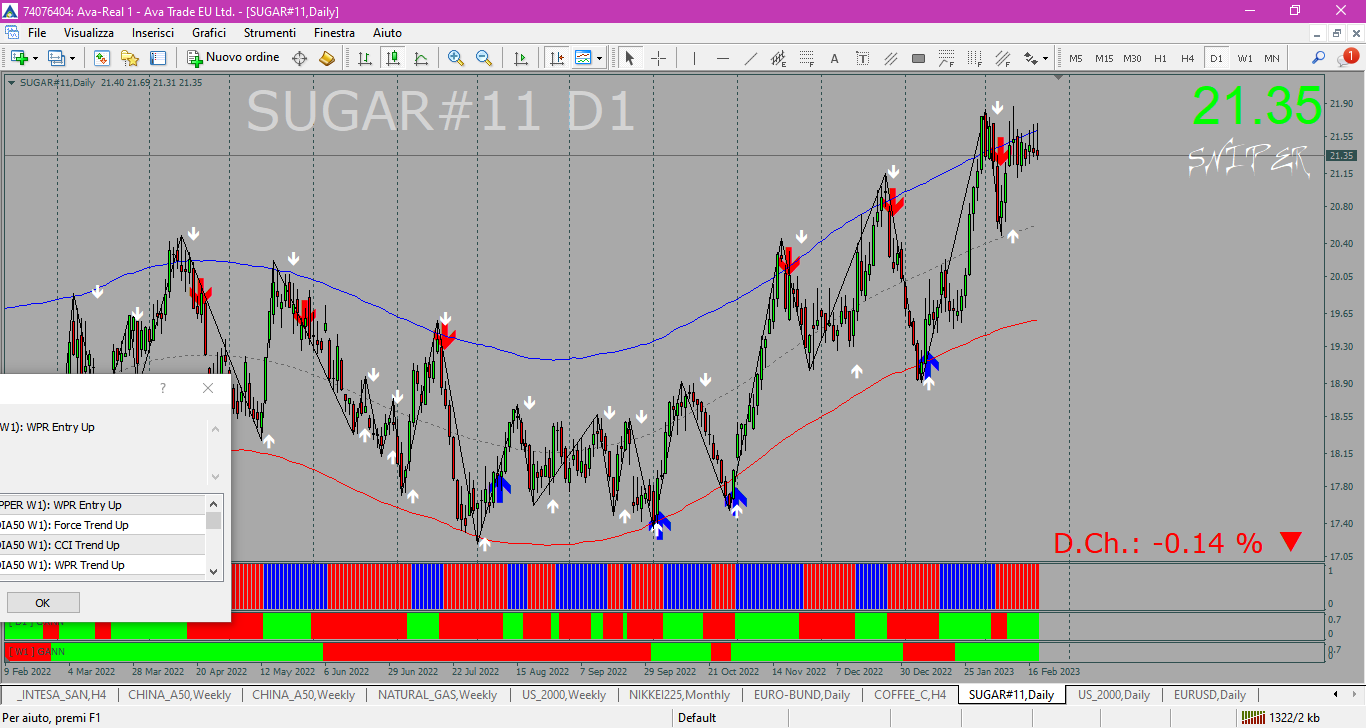Select the Fibonacci time zones tool
Image resolution: width=1366 pixels, height=728 pixels.
974,58
